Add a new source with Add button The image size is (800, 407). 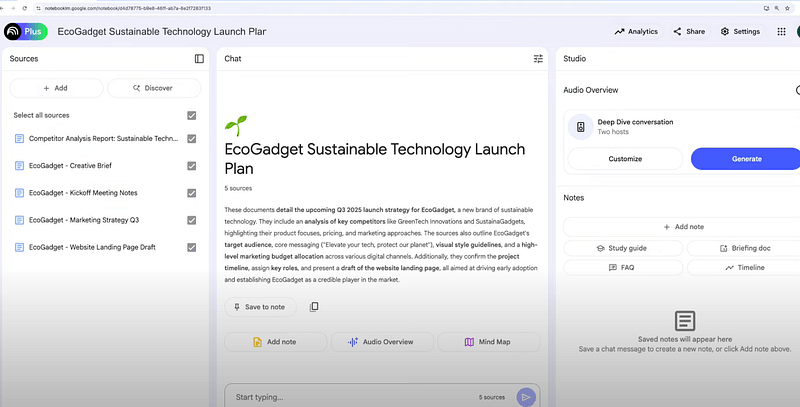(x=55, y=88)
